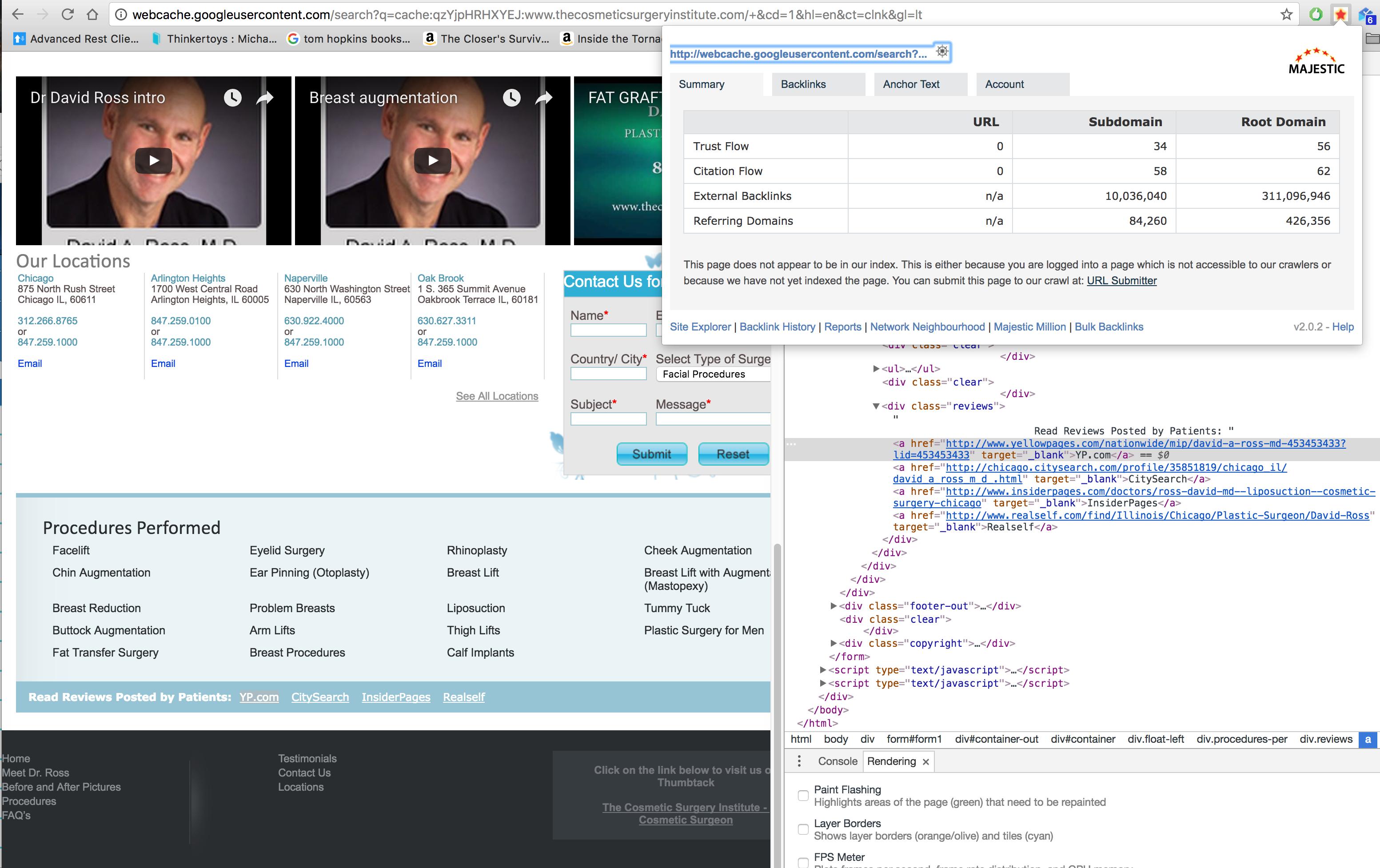Open the URL Submitter link
Screen dimensions: 1380x868
(x=1121, y=281)
